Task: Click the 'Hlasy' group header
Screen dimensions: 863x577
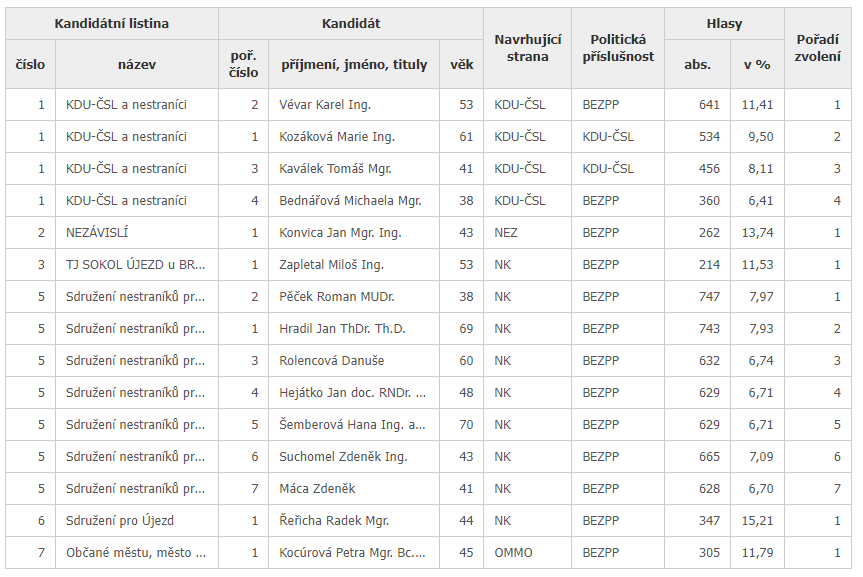Action: 724,23
